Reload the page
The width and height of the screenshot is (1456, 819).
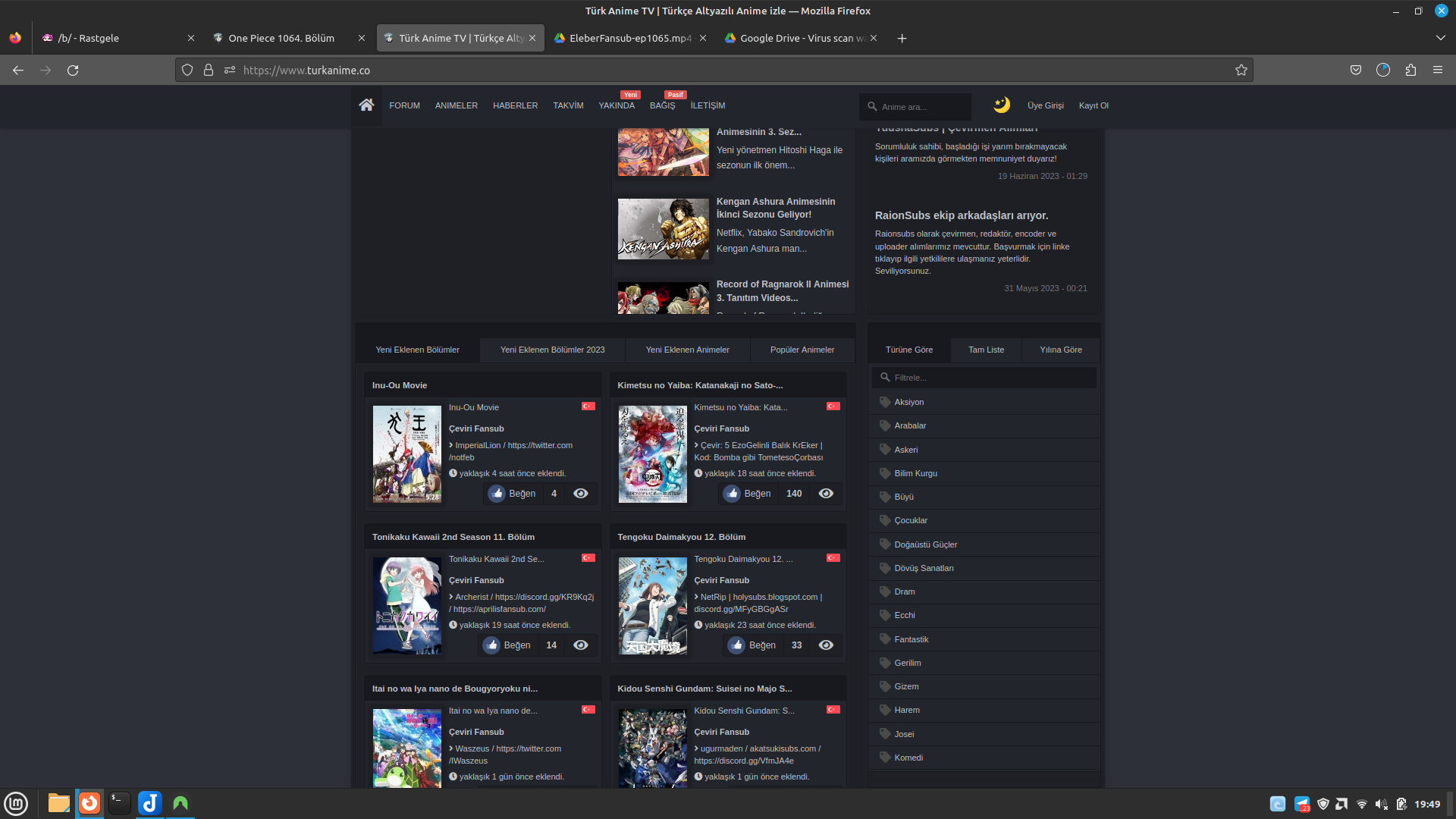coord(73,70)
